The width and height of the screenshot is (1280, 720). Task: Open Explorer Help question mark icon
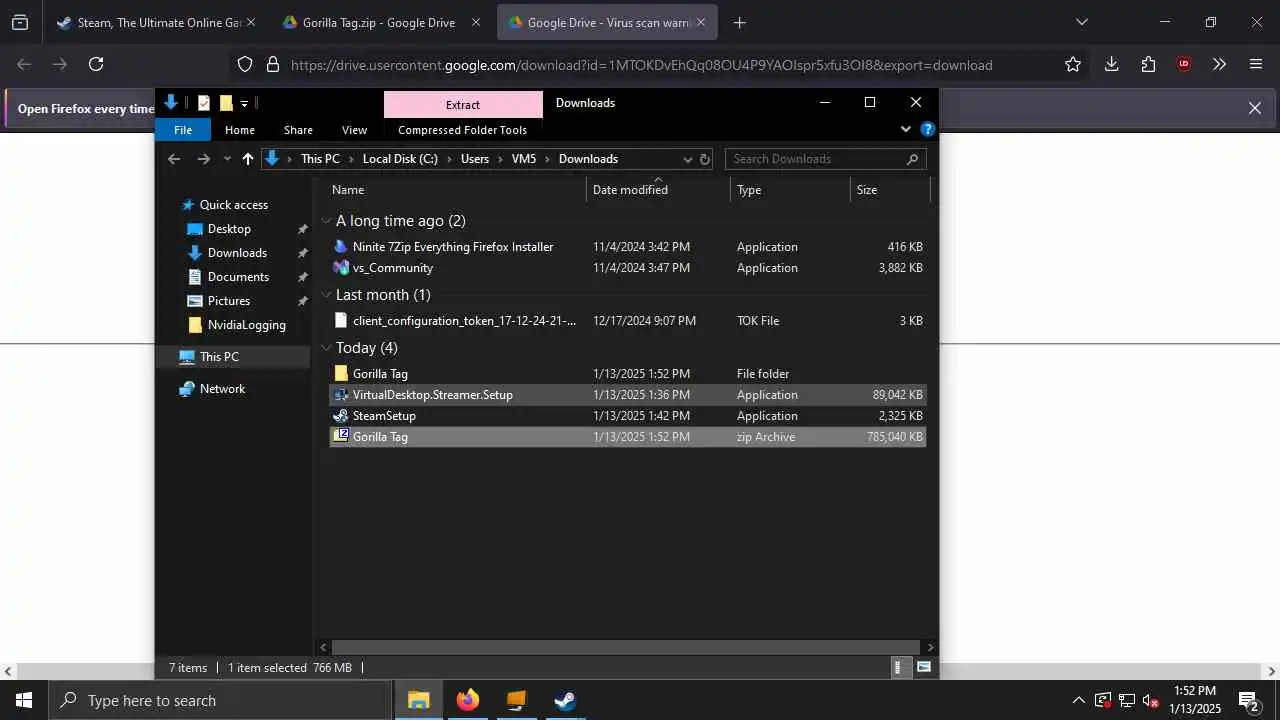click(927, 129)
